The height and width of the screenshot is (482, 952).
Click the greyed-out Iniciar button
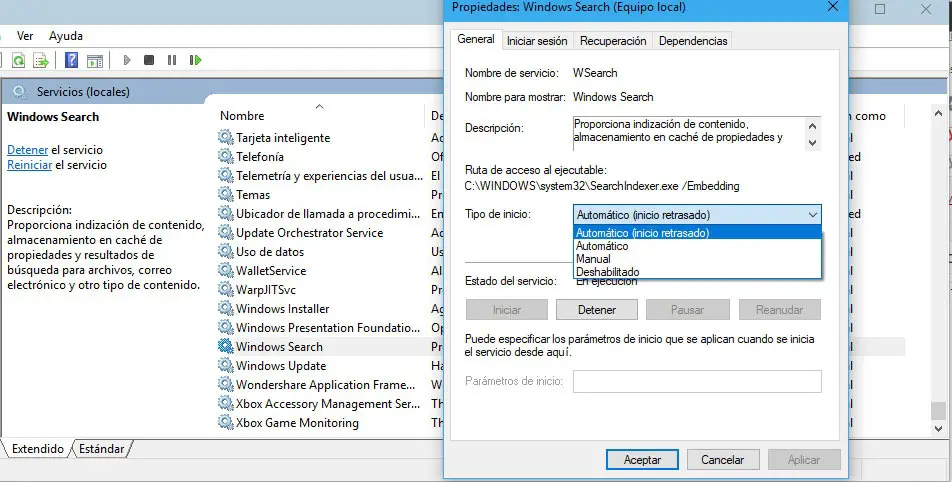pos(507,310)
